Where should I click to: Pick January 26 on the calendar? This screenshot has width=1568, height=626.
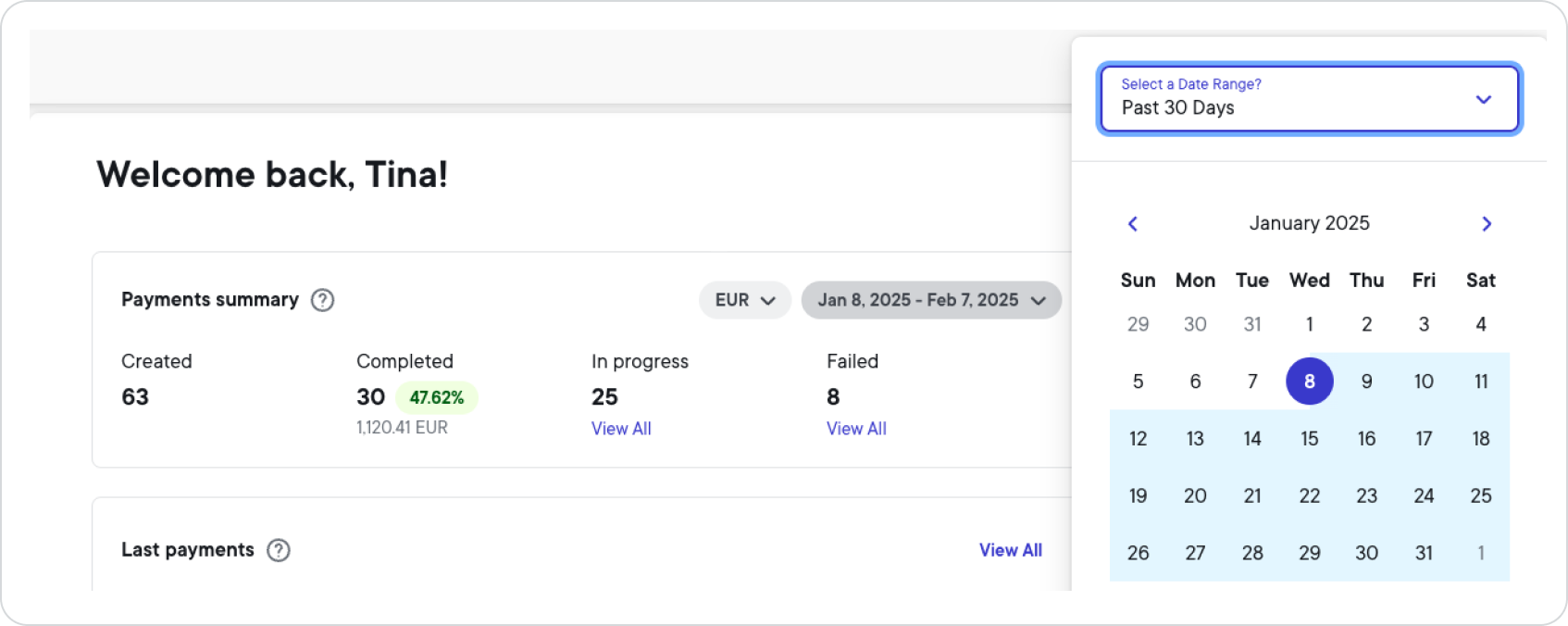coord(1138,553)
